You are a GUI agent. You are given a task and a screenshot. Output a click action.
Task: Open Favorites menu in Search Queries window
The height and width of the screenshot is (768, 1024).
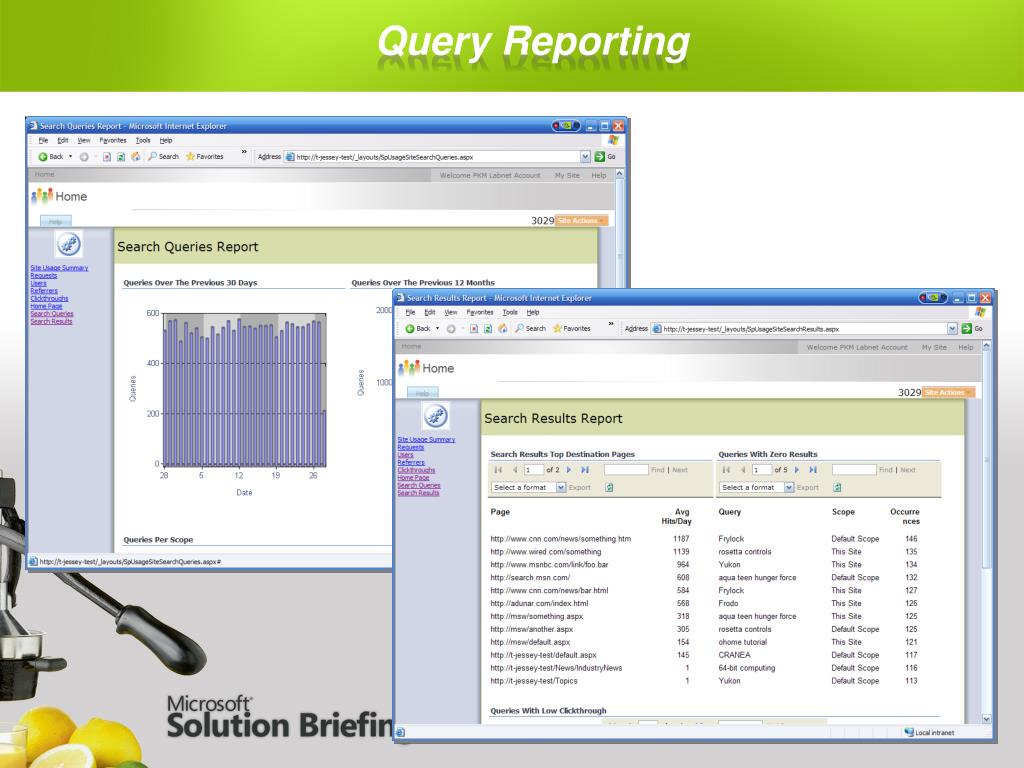coord(112,141)
